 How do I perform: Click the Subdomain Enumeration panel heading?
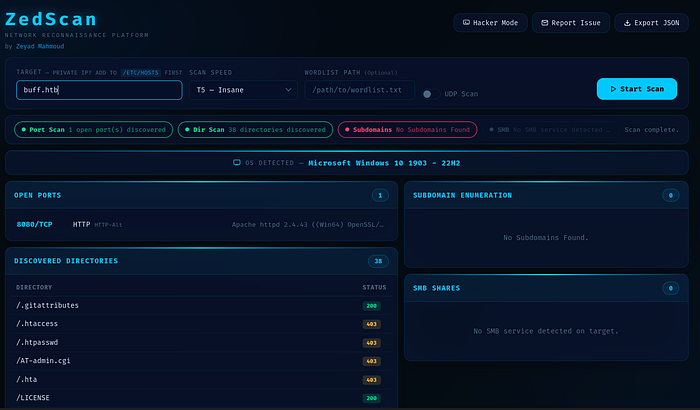tap(462, 195)
